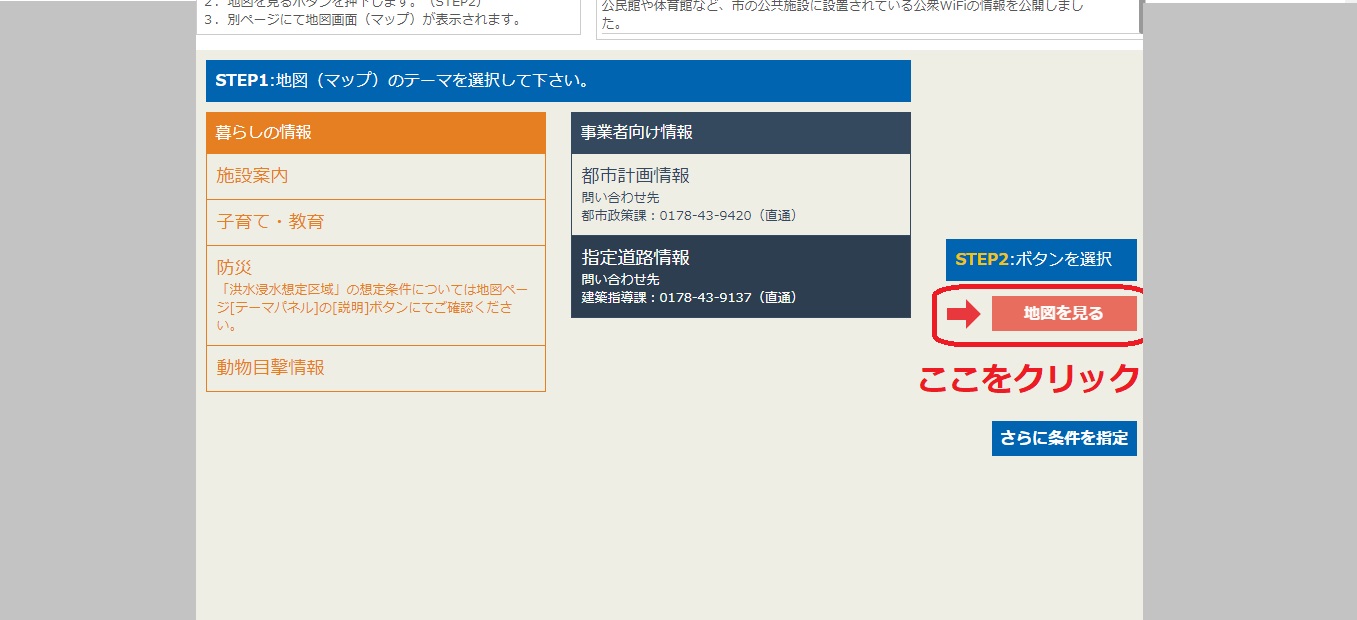Open the 動物目撃情報 theme
1357x620 pixels.
270,368
